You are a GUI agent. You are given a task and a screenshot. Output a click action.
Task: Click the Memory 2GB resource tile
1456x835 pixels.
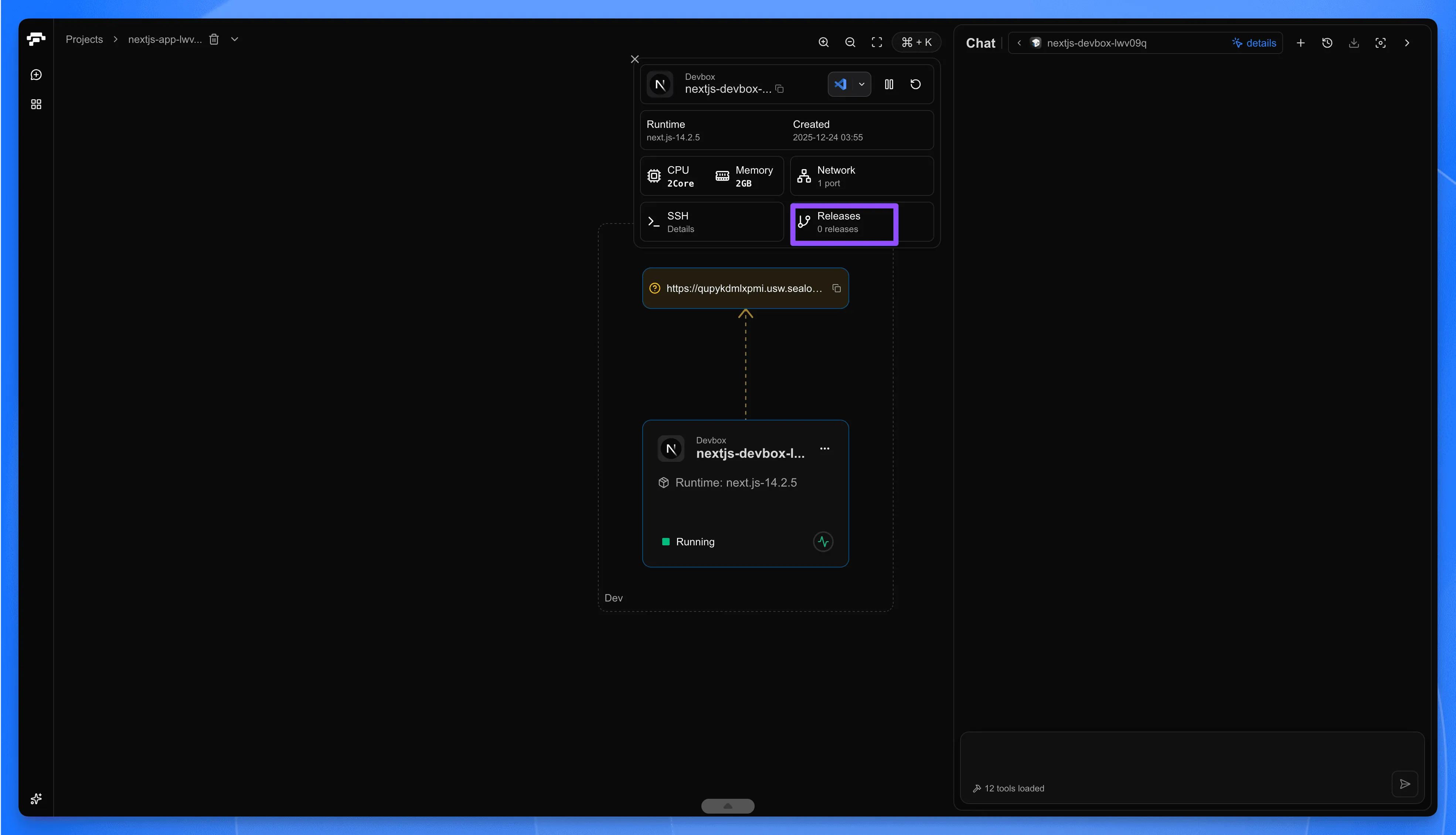(744, 176)
